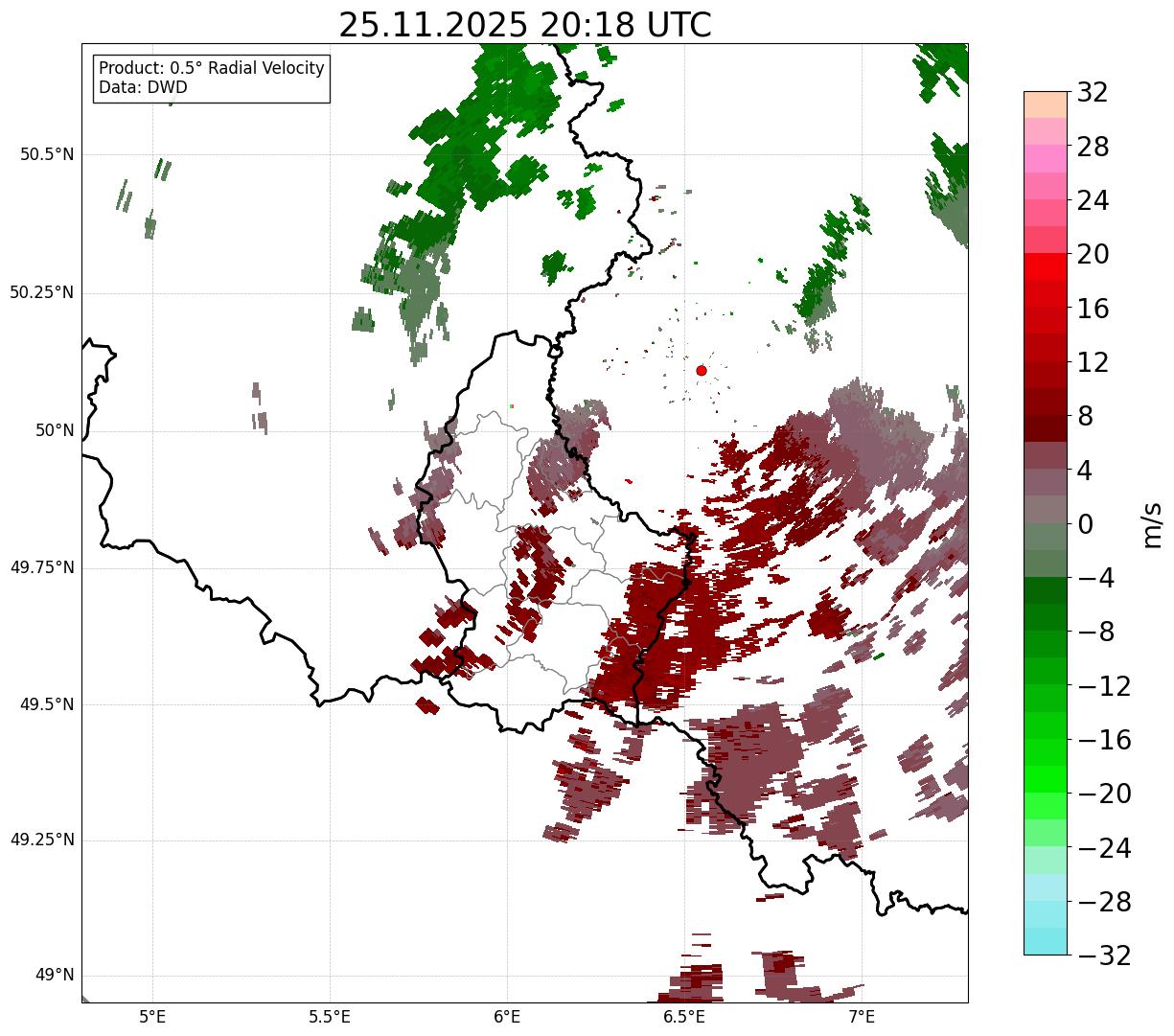The image size is (1174, 1036).
Task: Click the colorbar tick label 28
Action: 1093,148
